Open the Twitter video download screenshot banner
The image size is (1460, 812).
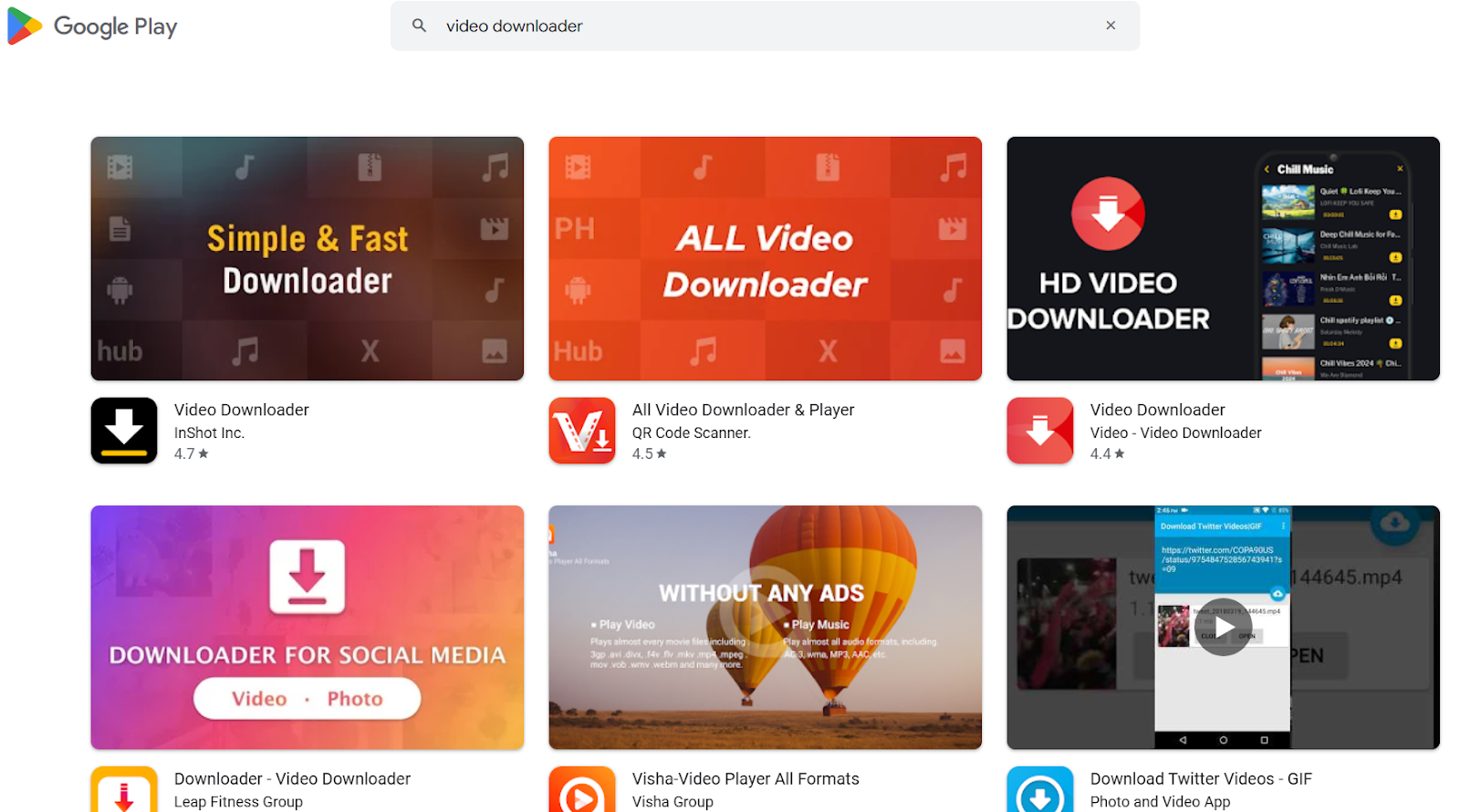point(1224,628)
